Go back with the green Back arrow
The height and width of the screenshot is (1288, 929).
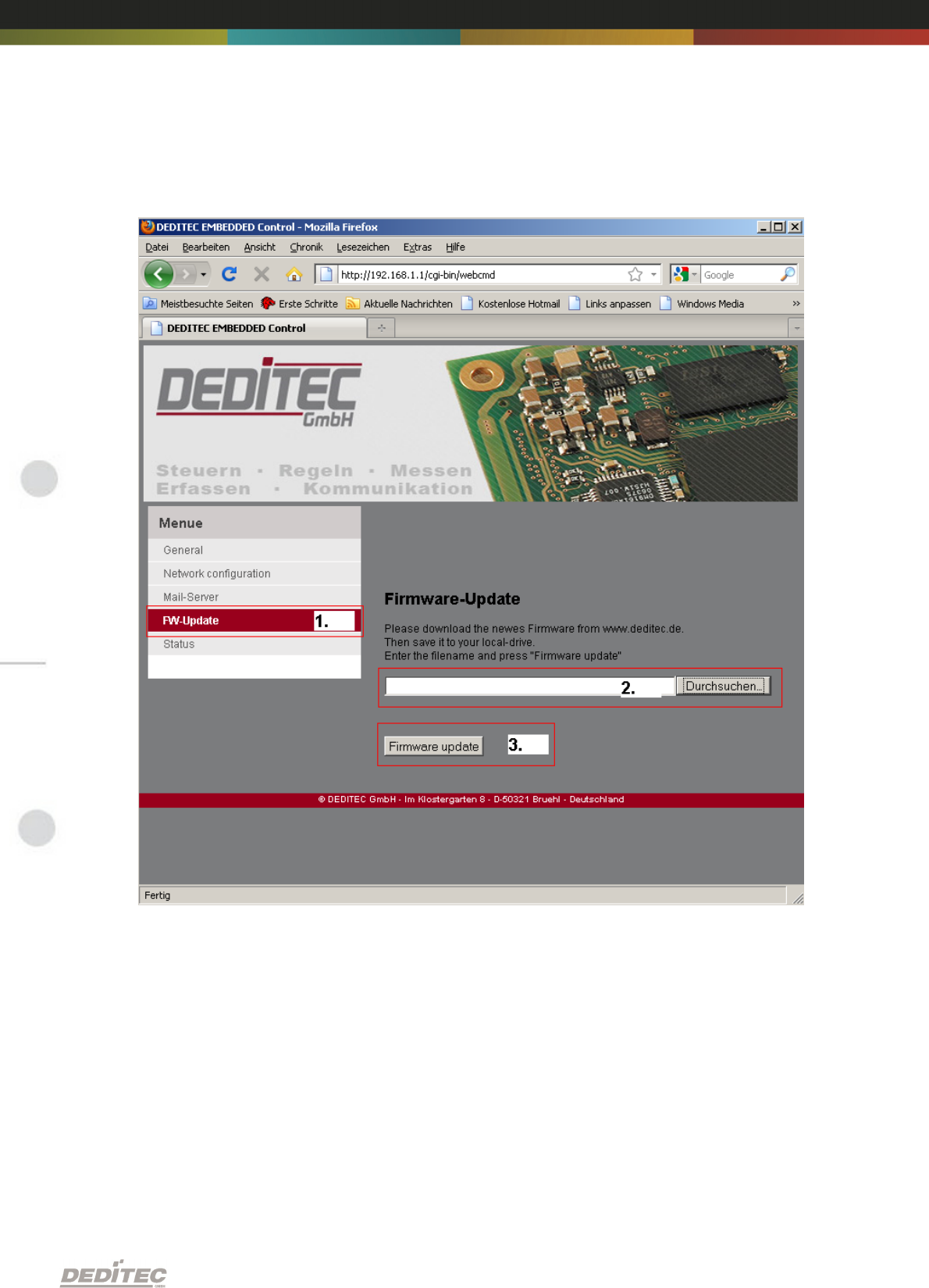click(158, 274)
